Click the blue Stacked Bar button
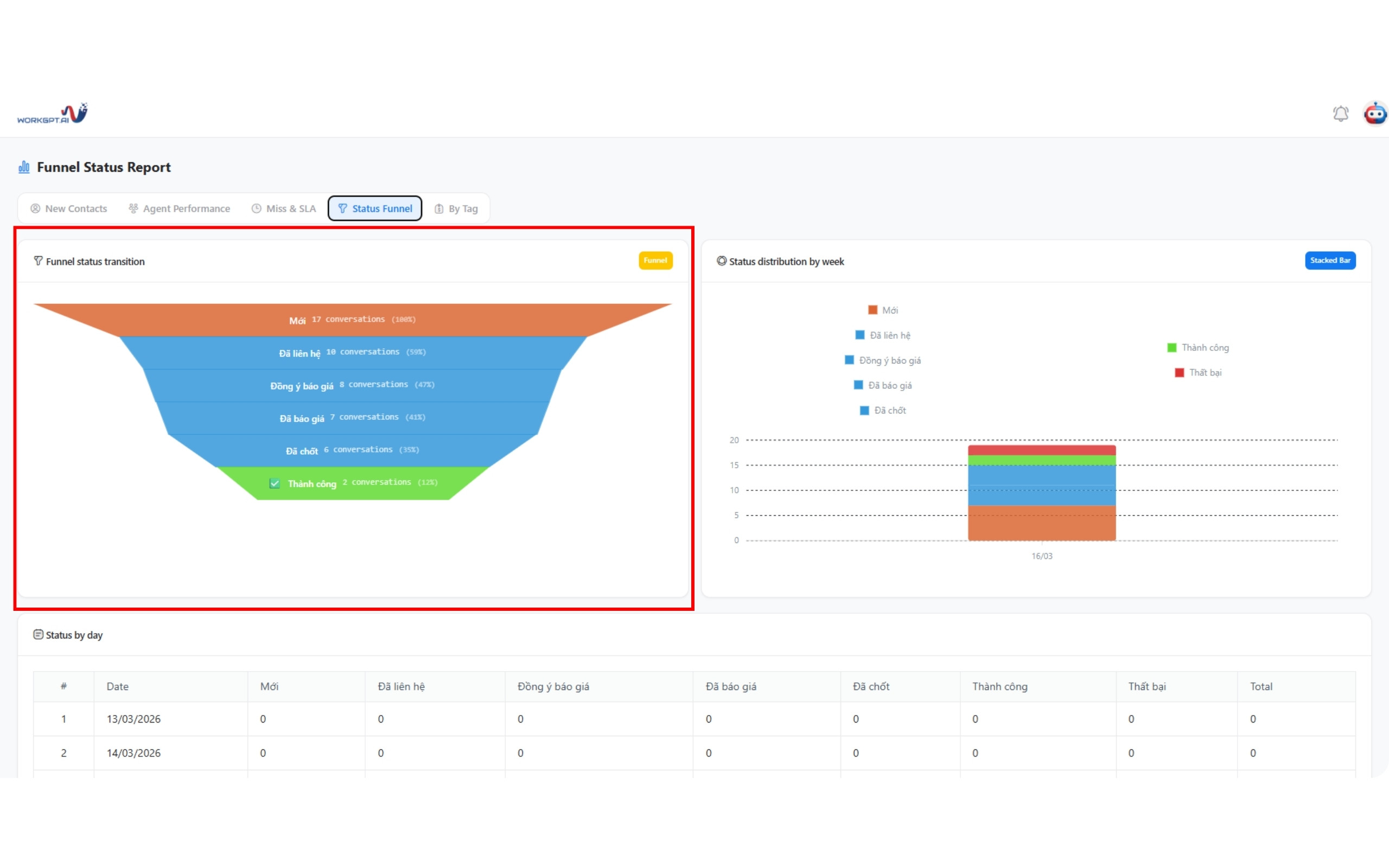1389x868 pixels. click(1330, 260)
